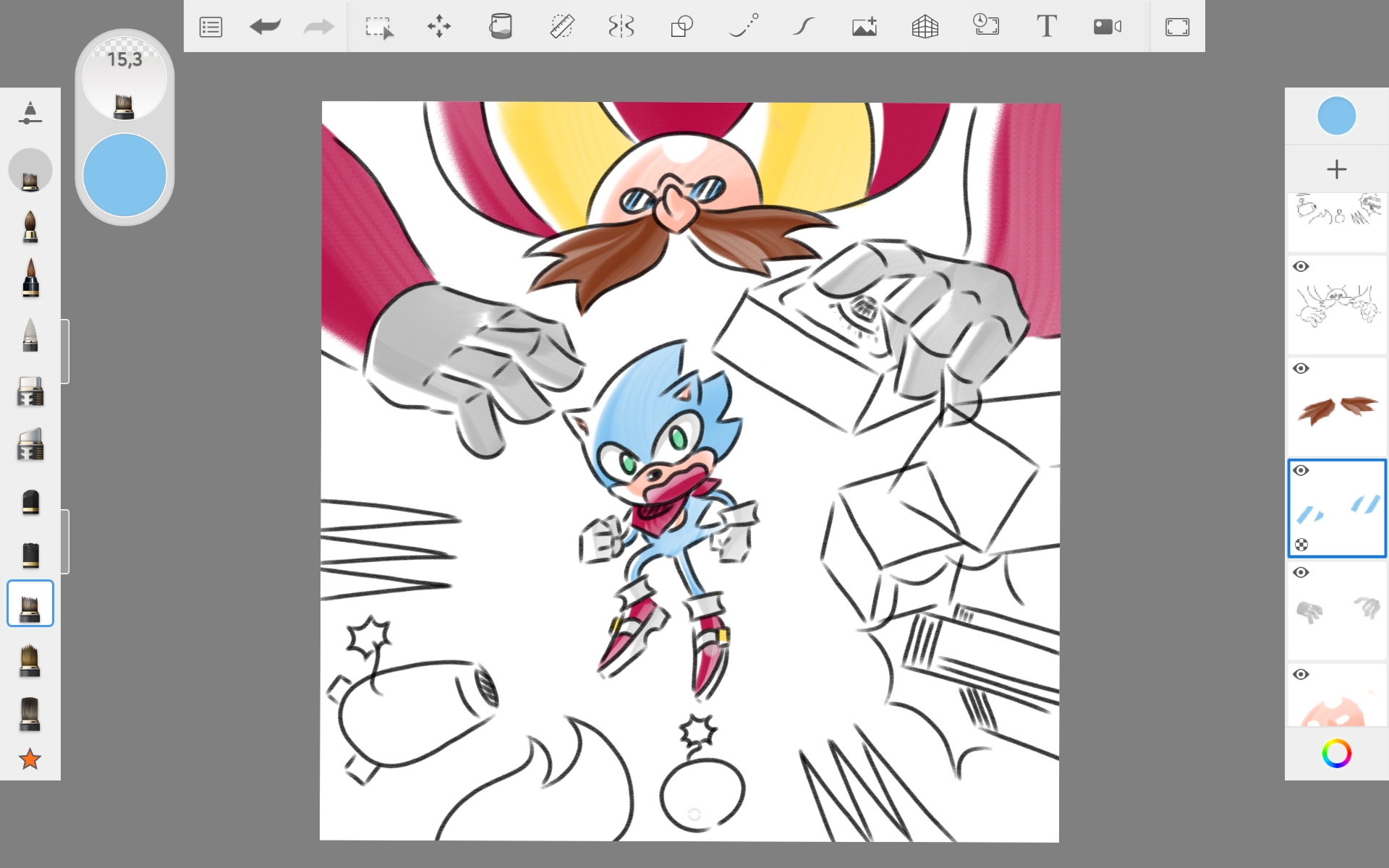Add a new layer with plus button
The width and height of the screenshot is (1389, 868).
(x=1336, y=169)
